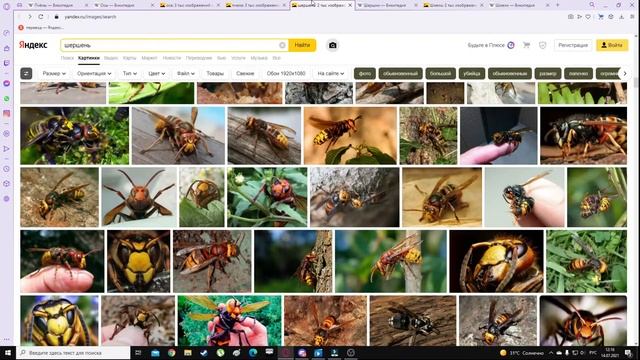640x360 pixels.
Task: Click the heart bookmark icon in the address bar
Action: coord(588,17)
